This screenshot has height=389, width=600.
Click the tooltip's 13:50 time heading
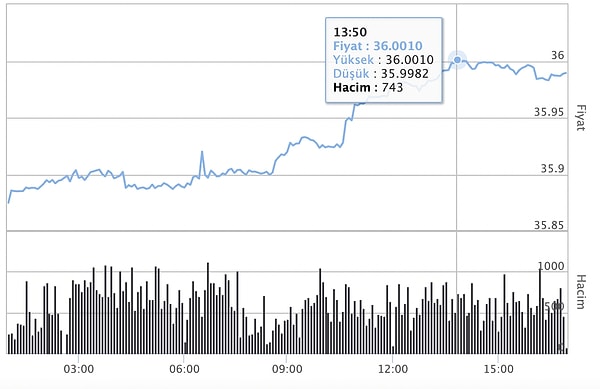click(350, 32)
